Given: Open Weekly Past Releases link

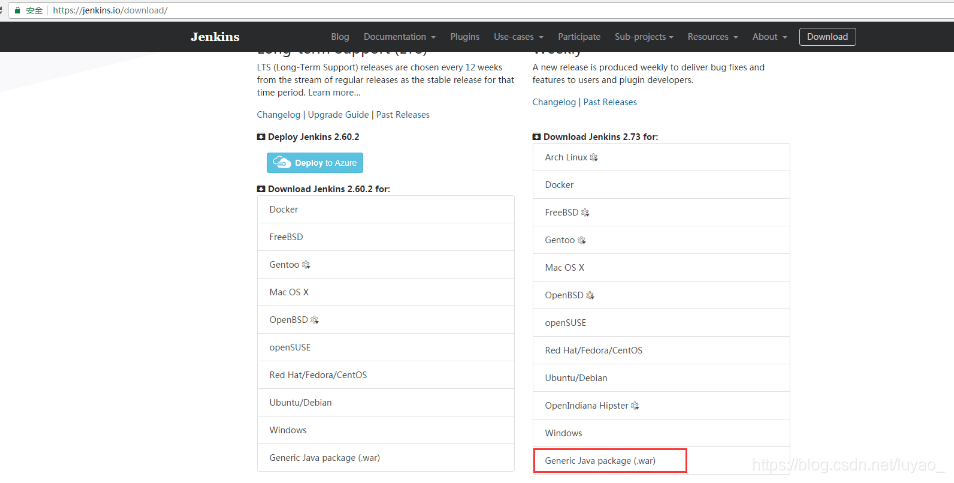Looking at the screenshot, I should click(610, 102).
